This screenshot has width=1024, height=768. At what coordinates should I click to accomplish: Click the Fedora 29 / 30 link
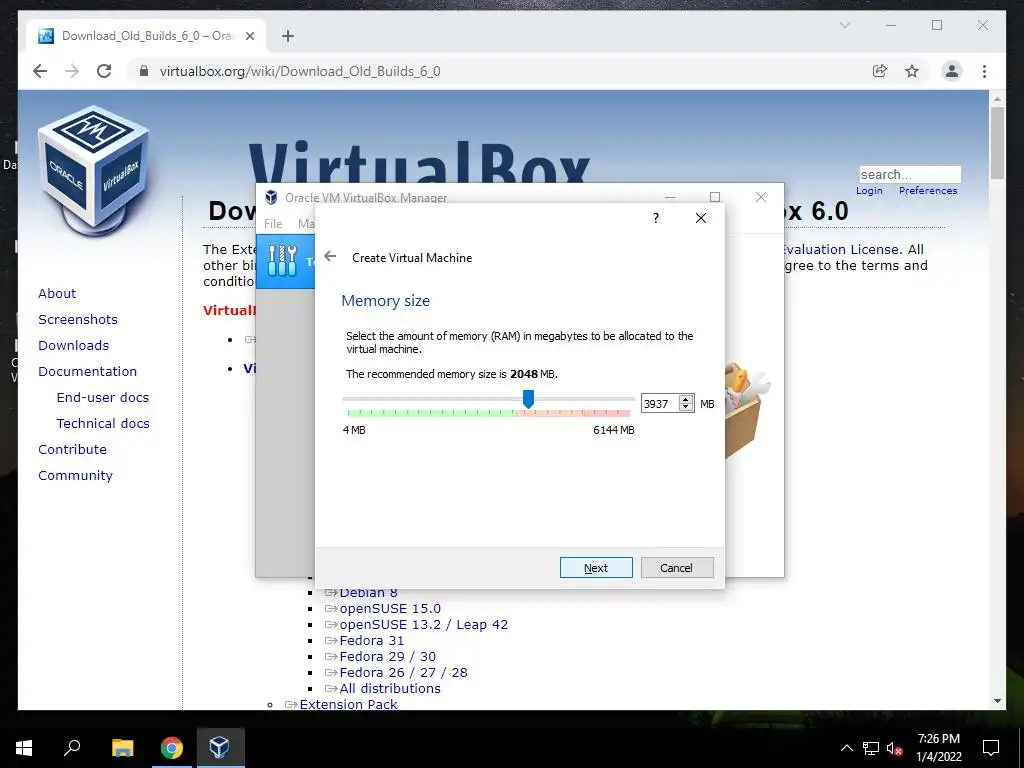(x=387, y=656)
